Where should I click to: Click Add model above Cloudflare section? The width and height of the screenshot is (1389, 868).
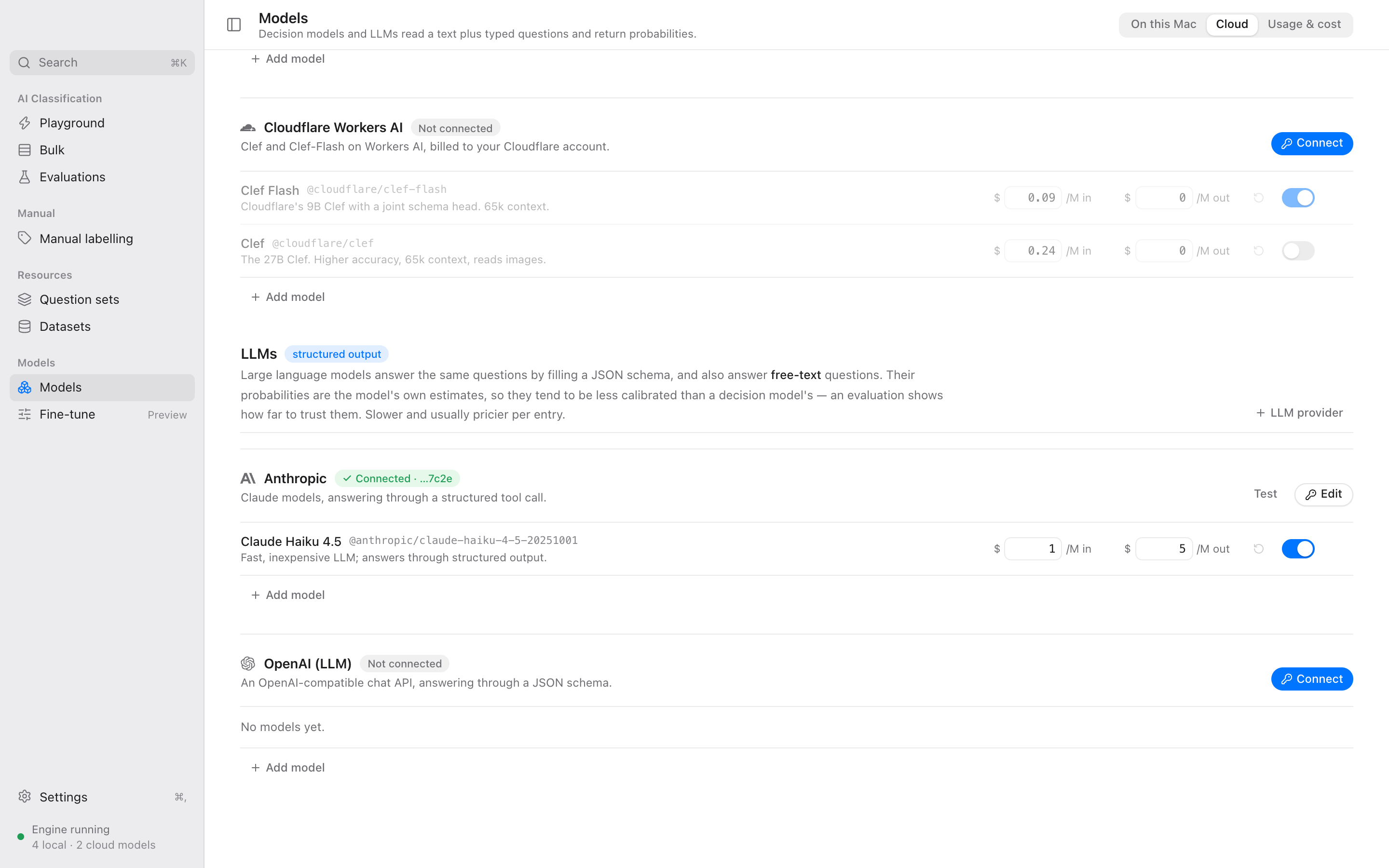(287, 58)
